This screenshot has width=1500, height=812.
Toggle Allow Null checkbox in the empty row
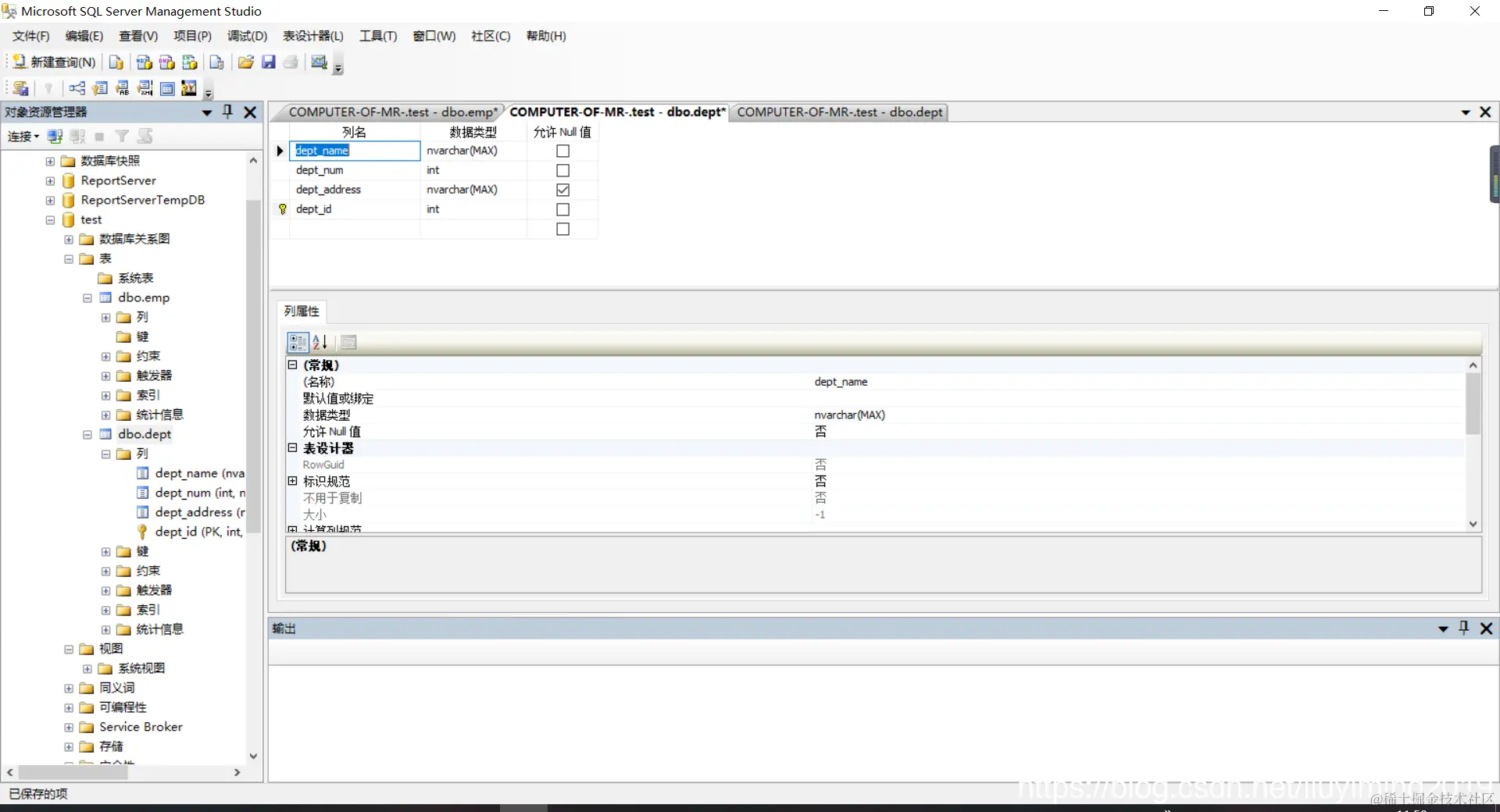562,229
